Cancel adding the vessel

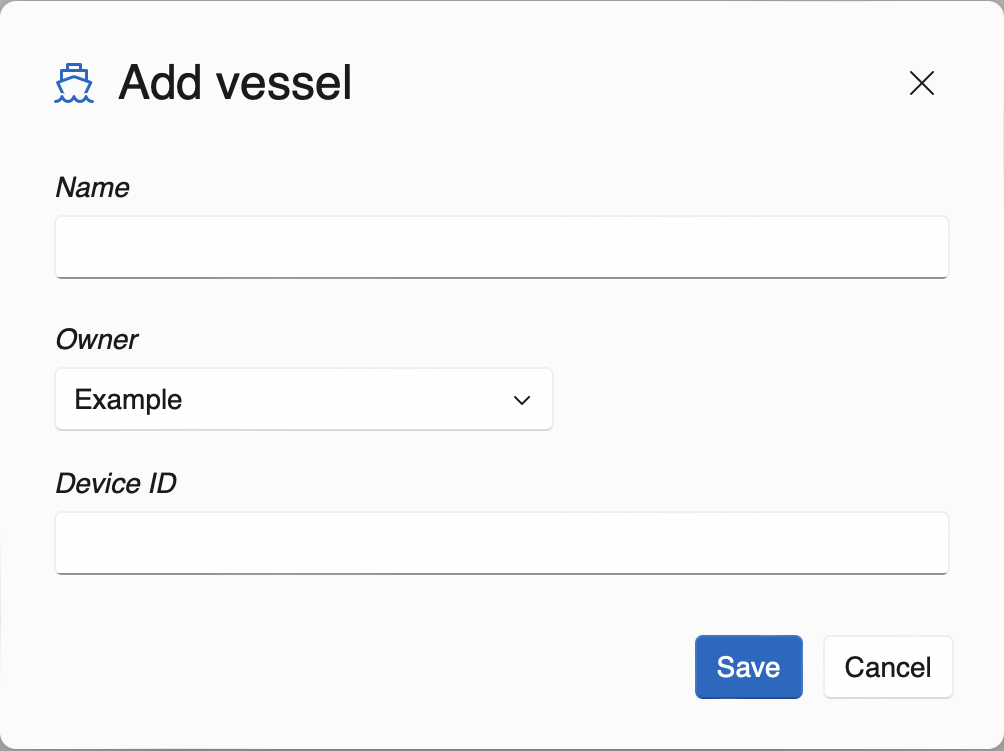[x=887, y=667]
